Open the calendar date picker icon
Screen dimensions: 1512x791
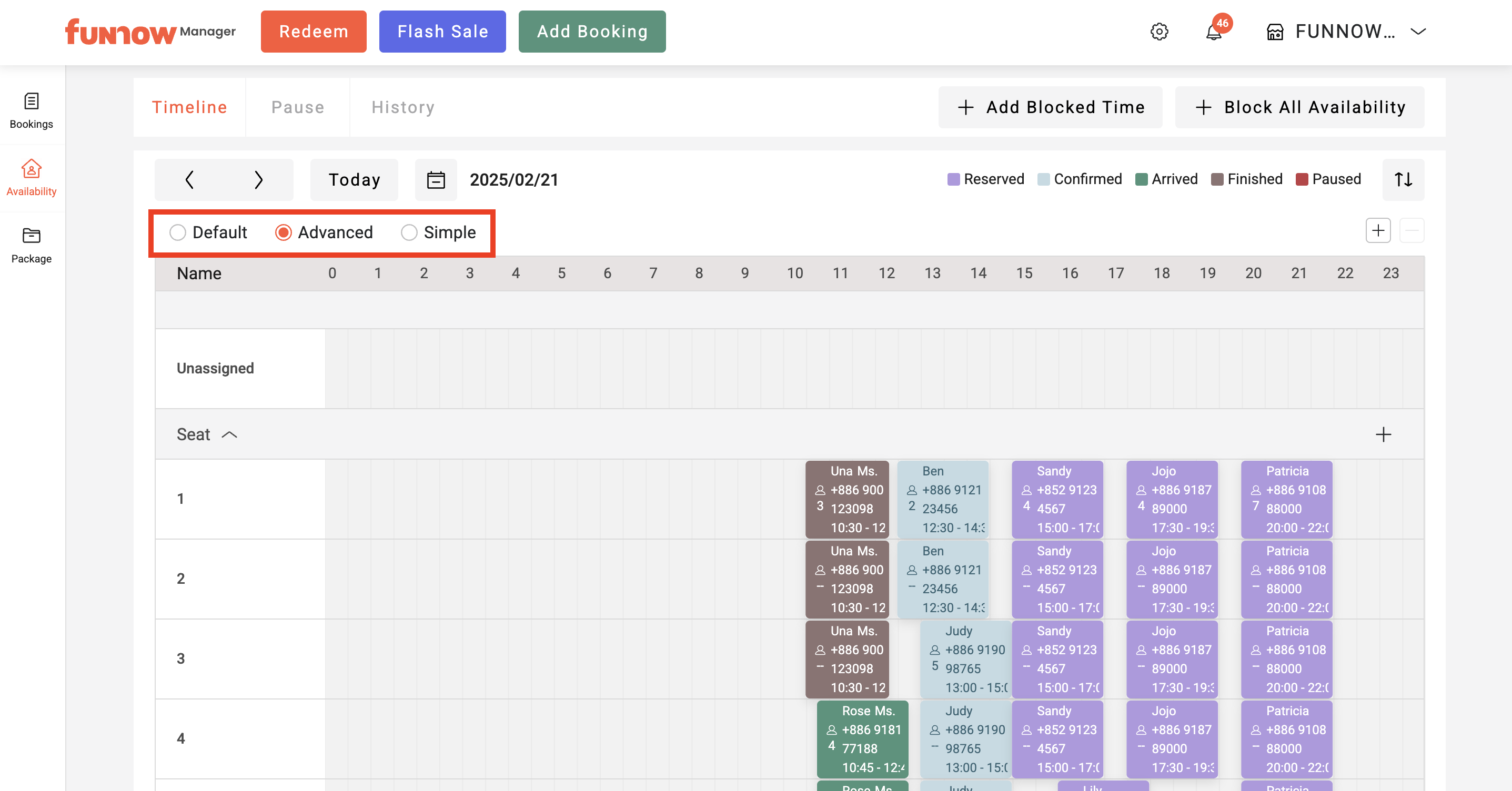[x=436, y=179]
